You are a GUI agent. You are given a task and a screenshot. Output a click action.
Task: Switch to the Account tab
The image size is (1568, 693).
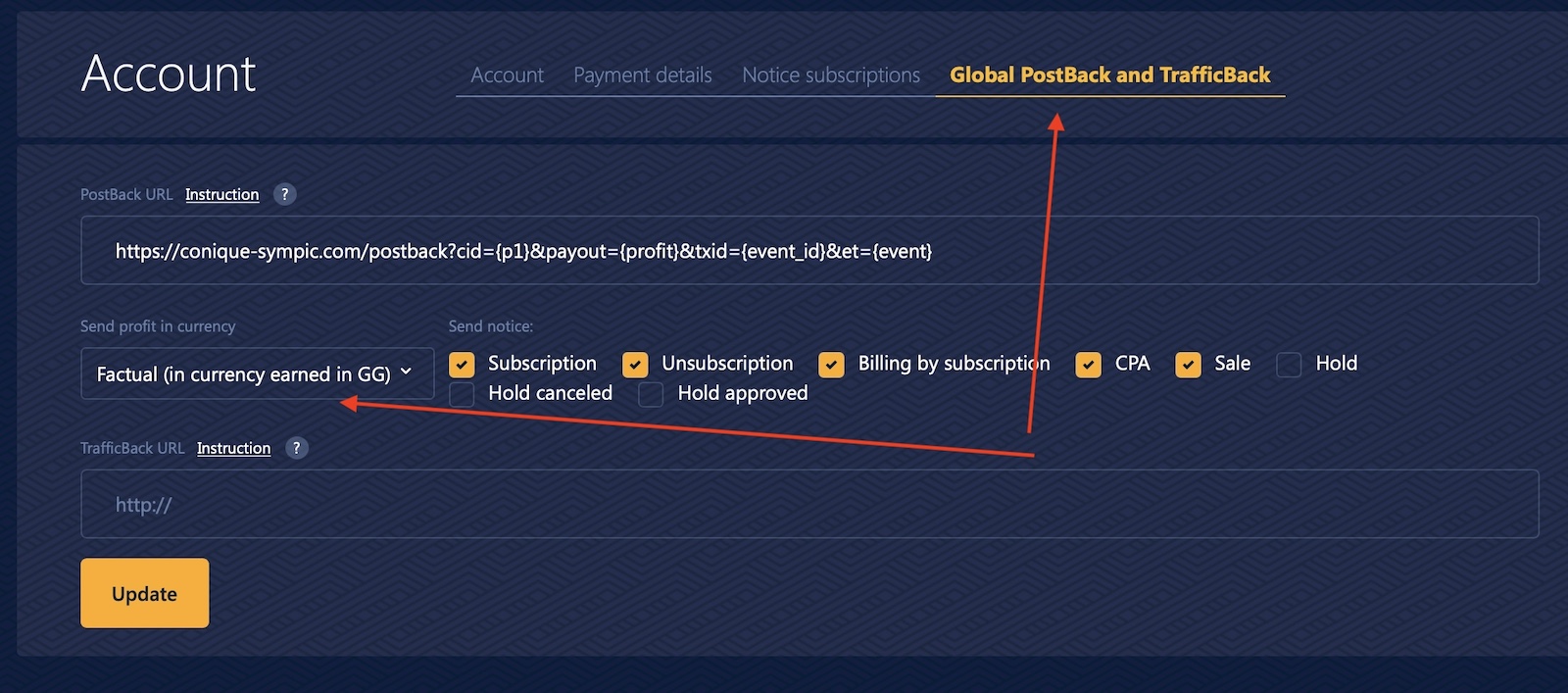[507, 75]
